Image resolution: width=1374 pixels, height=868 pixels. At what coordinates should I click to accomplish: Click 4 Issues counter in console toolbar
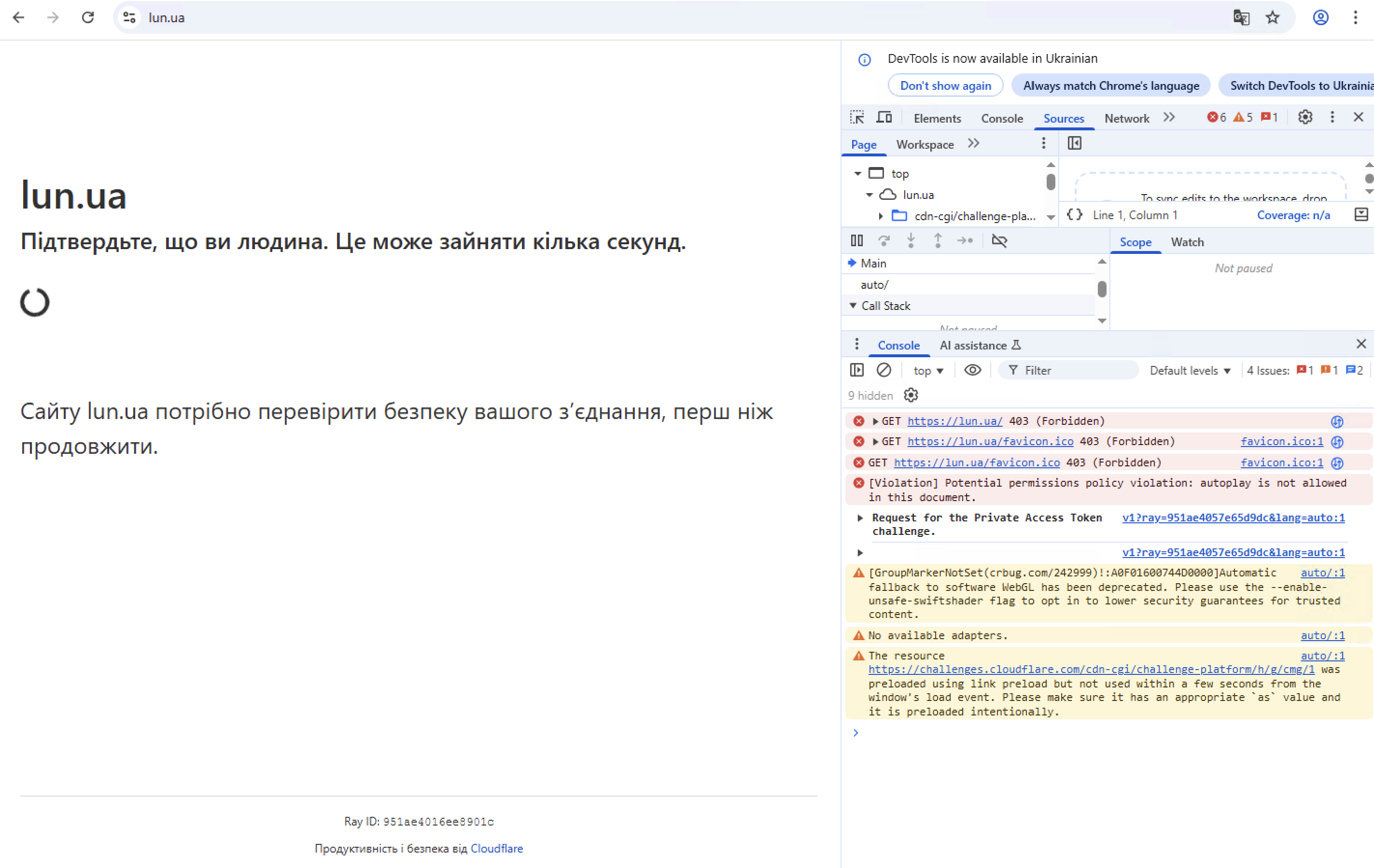1304,370
